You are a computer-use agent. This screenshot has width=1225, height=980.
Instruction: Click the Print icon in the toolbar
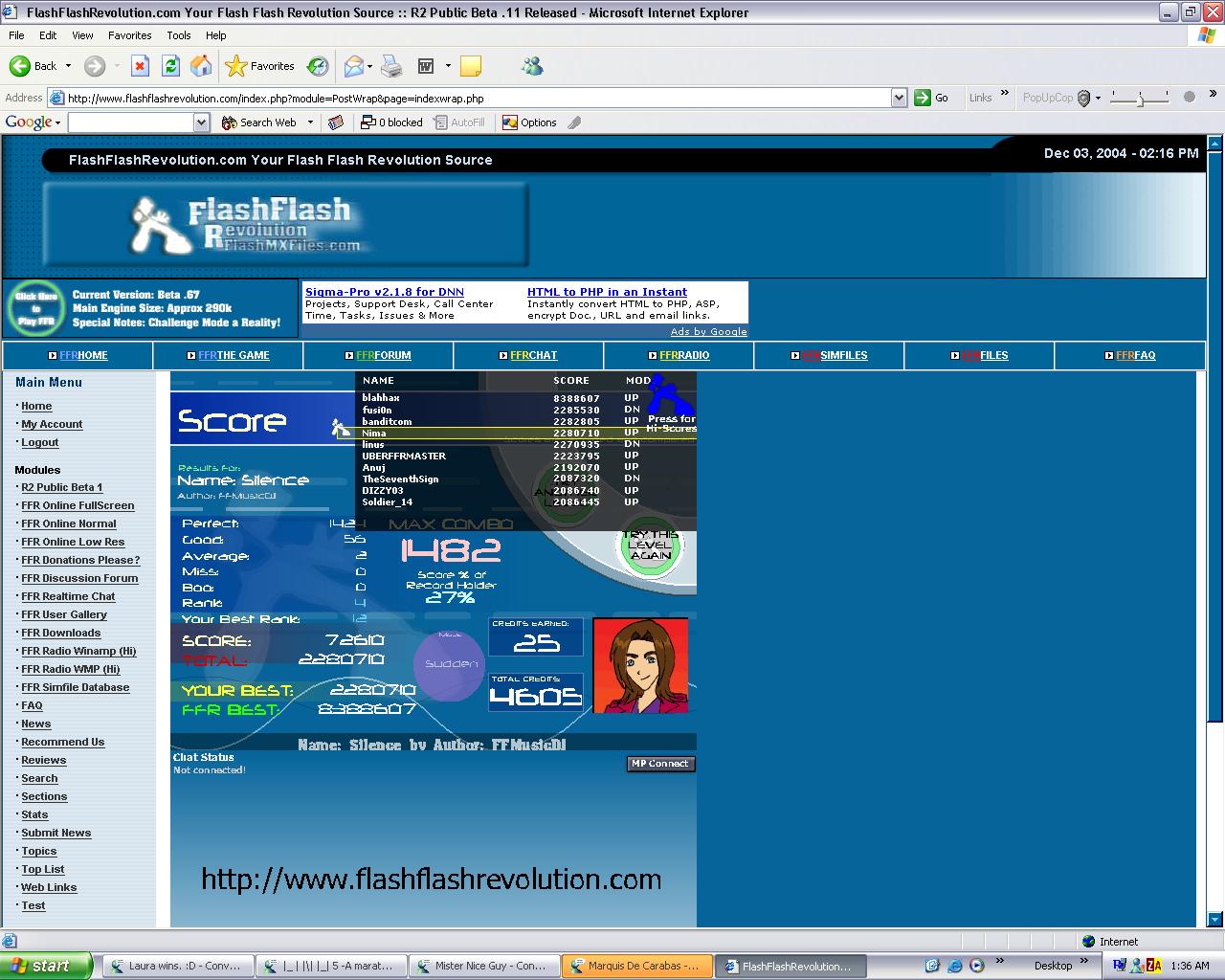pos(391,66)
